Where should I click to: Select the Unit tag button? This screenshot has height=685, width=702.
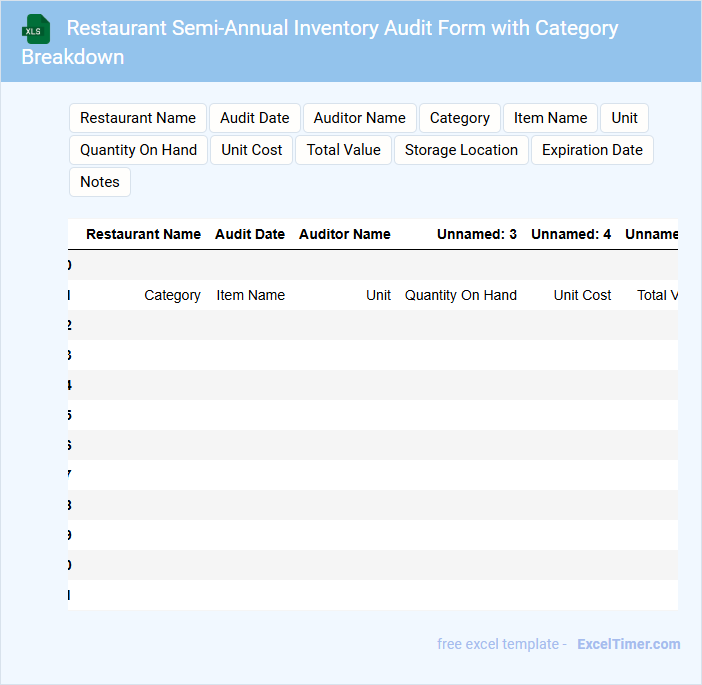625,118
